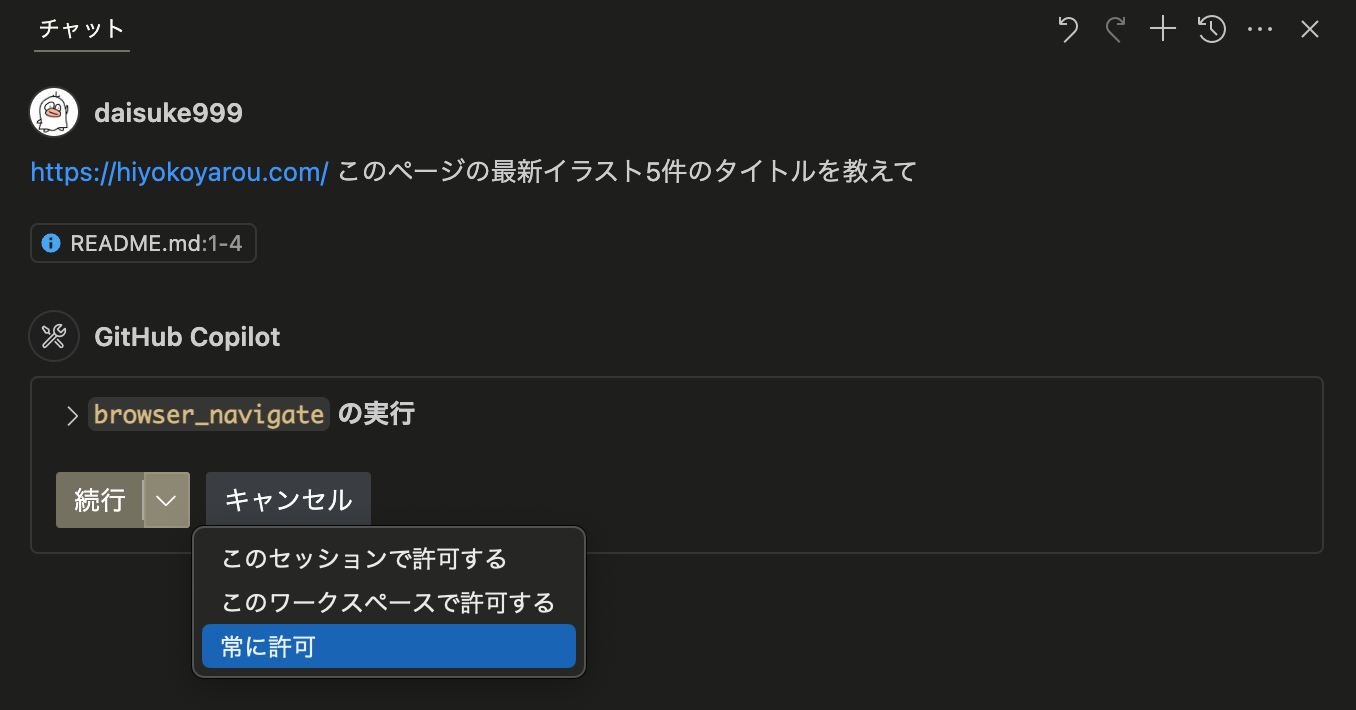Open the more actions menu
This screenshot has height=710, width=1356.
tap(1259, 29)
